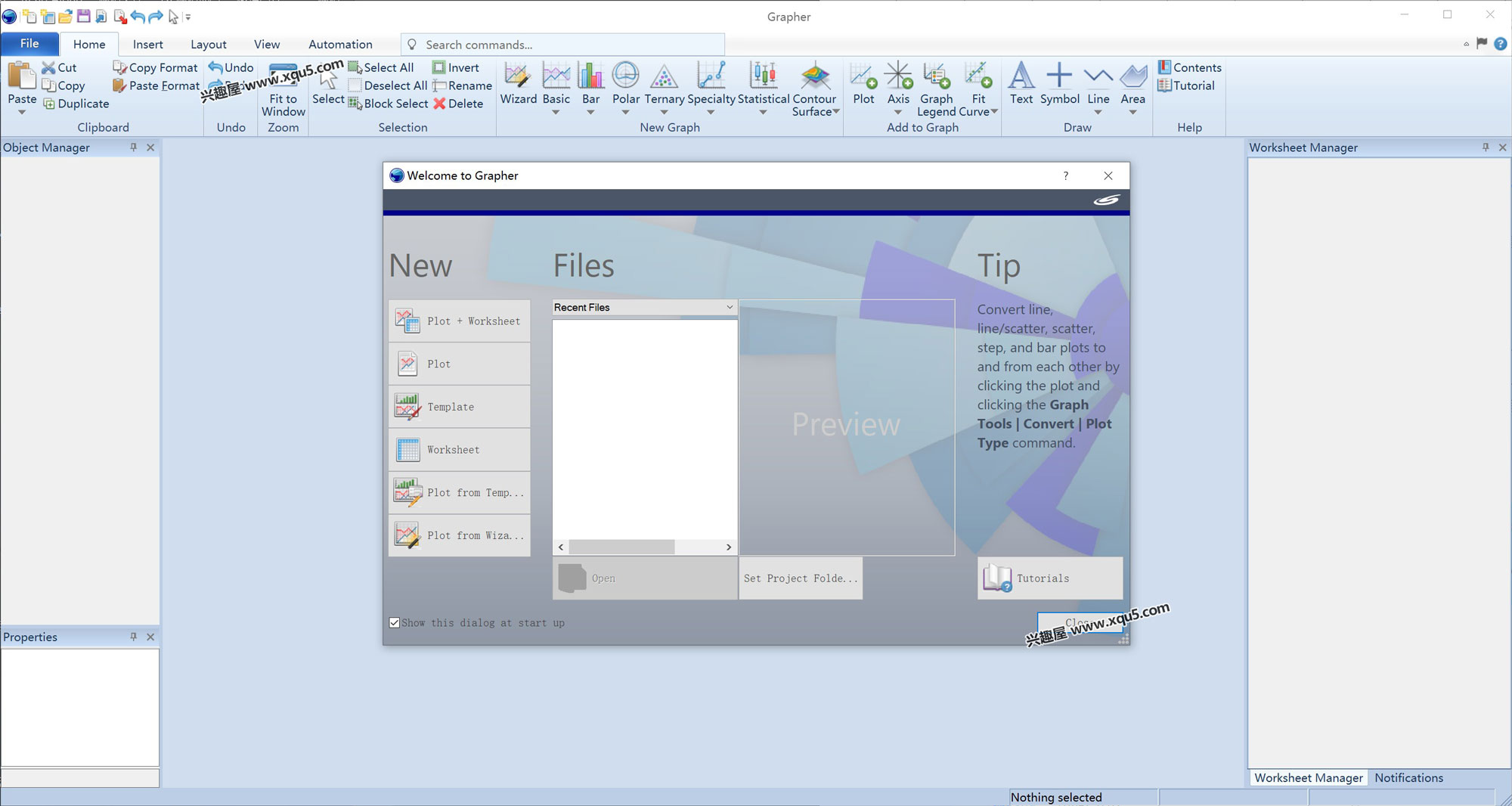This screenshot has width=1512, height=806.
Task: Switch to the Insert ribbon tab
Action: click(148, 45)
